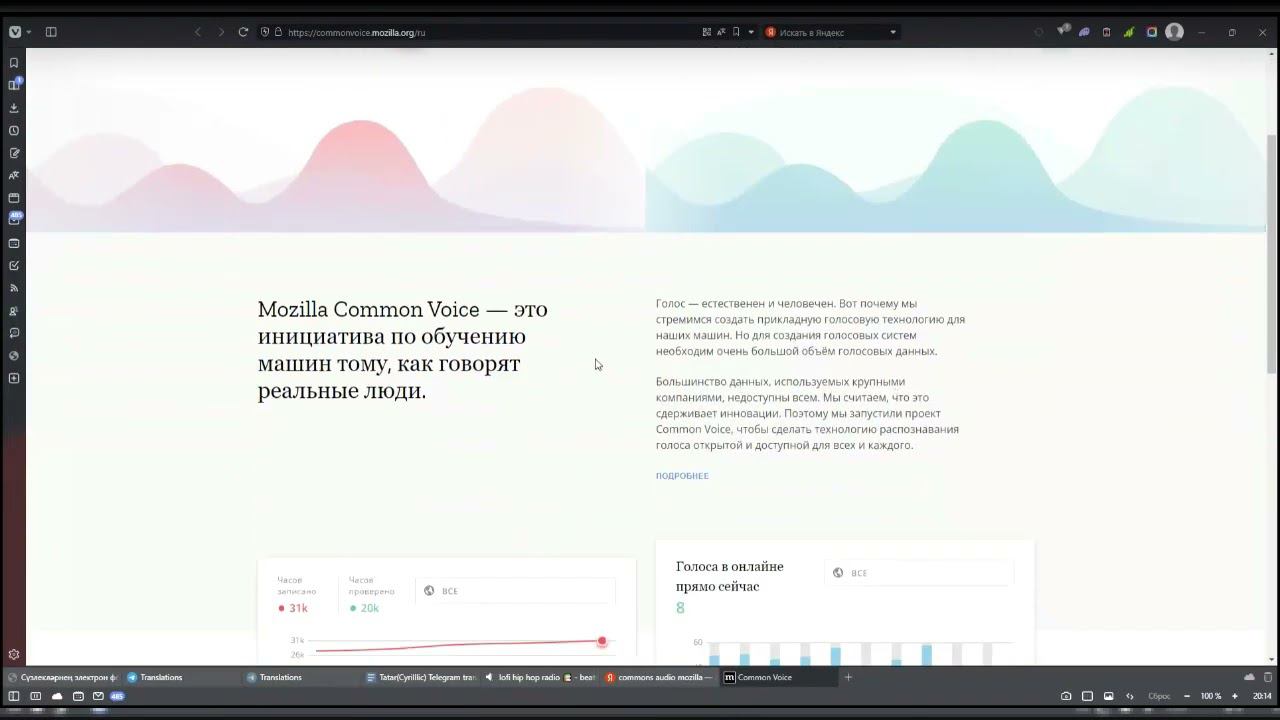This screenshot has width=1280, height=720.
Task: Switch to the commons audio mozilla tab
Action: pos(659,677)
